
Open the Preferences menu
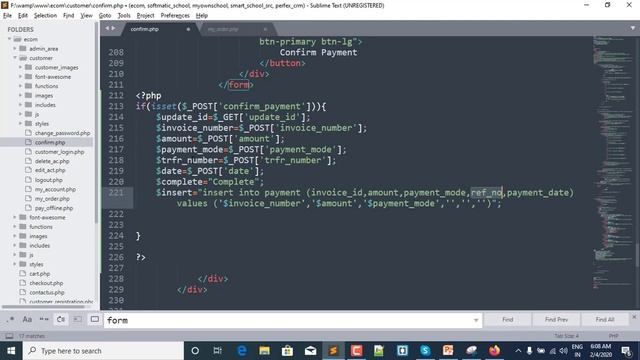point(175,16)
